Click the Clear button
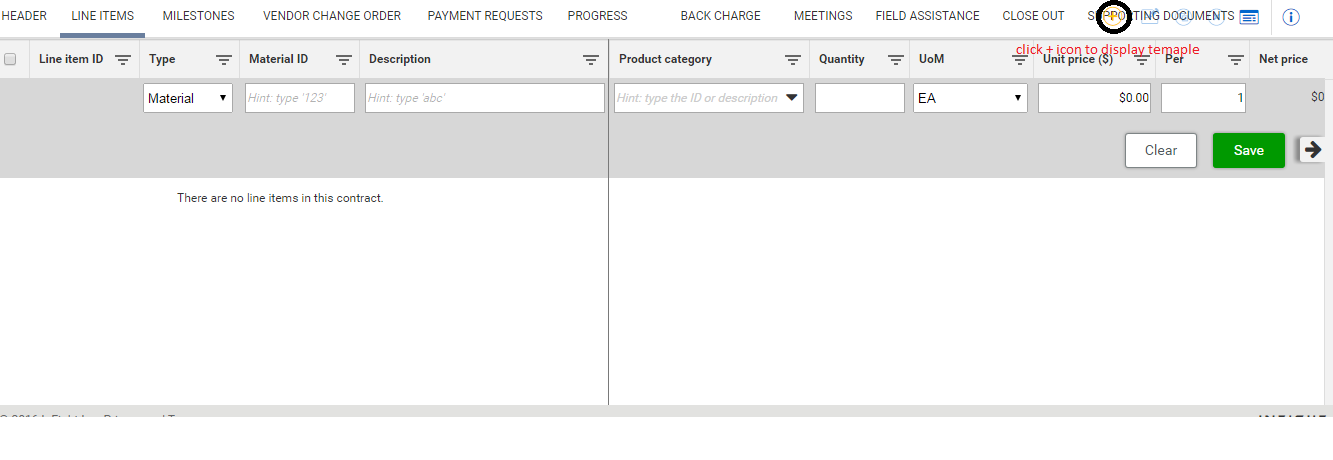The image size is (1333, 460). point(1160,150)
